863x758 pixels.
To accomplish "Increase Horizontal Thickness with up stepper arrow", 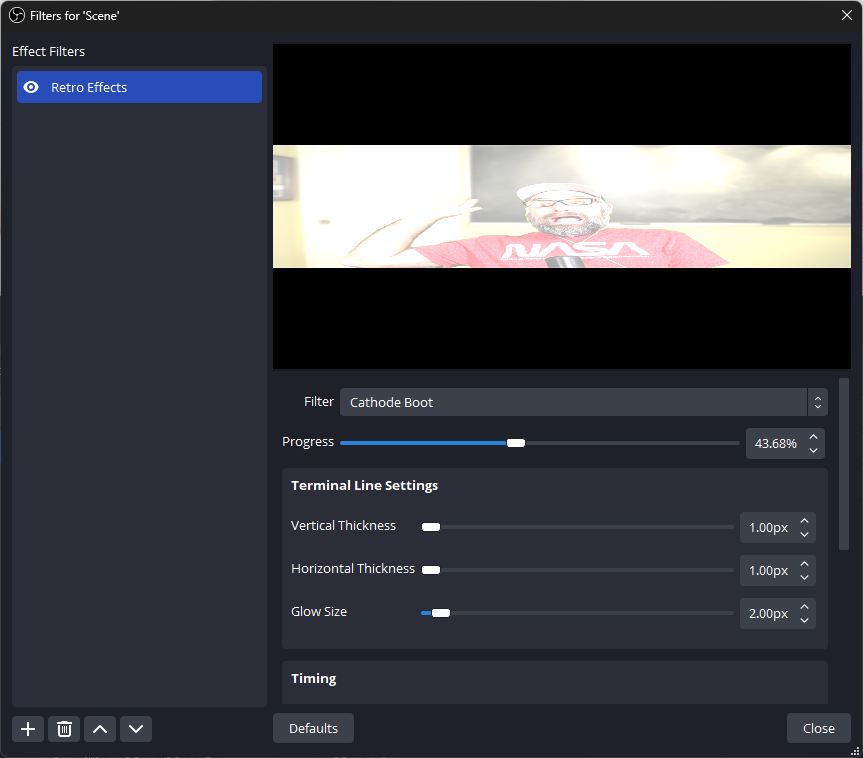I will pyautogui.click(x=804, y=564).
